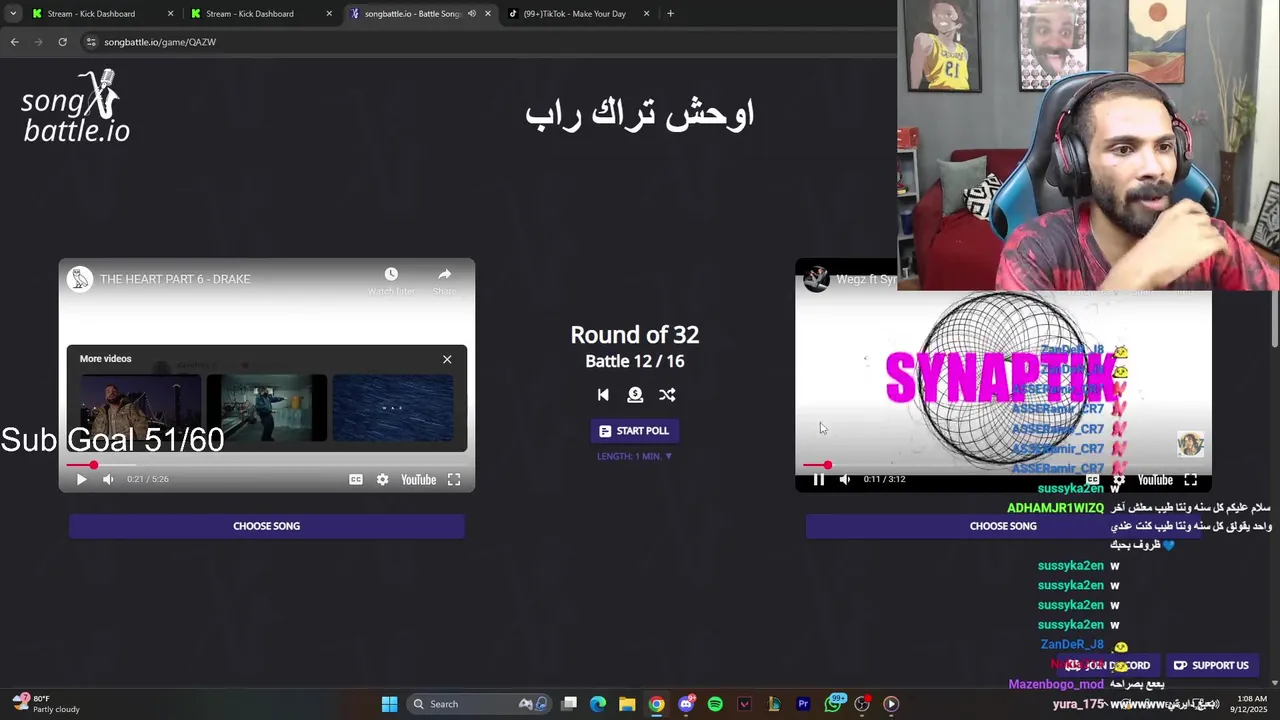
Task: Click chat username ADHAMJR1WIZQ
Action: [1055, 508]
